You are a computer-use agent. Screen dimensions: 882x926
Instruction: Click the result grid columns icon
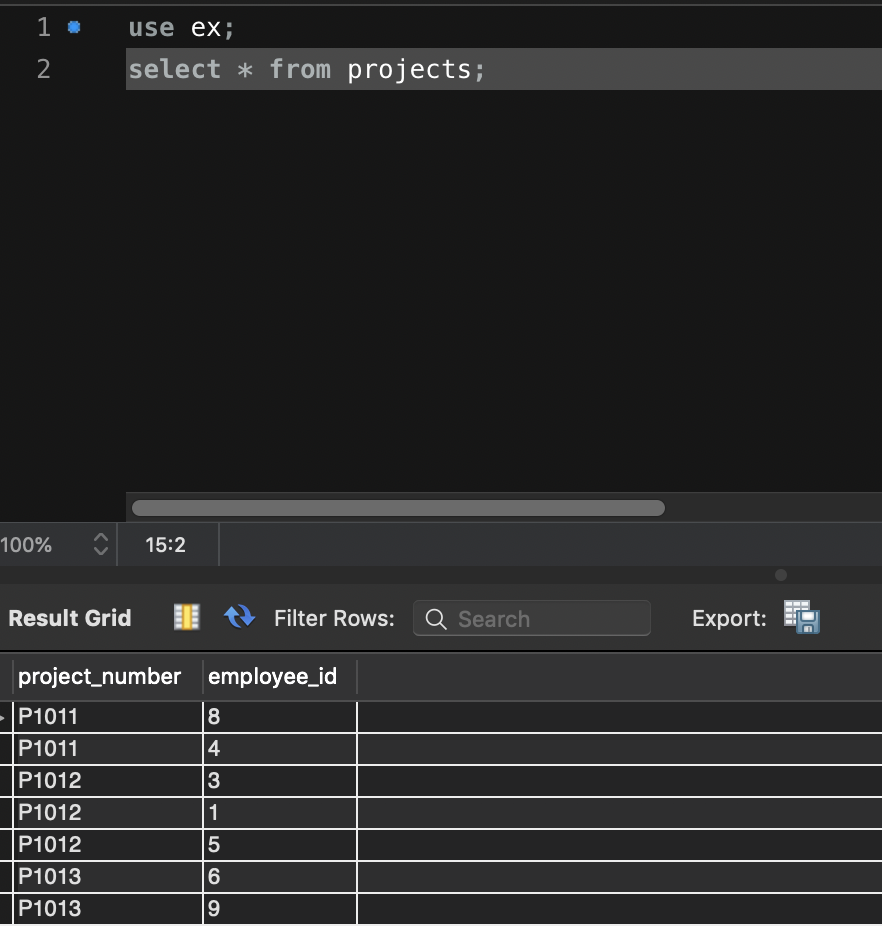[187, 617]
